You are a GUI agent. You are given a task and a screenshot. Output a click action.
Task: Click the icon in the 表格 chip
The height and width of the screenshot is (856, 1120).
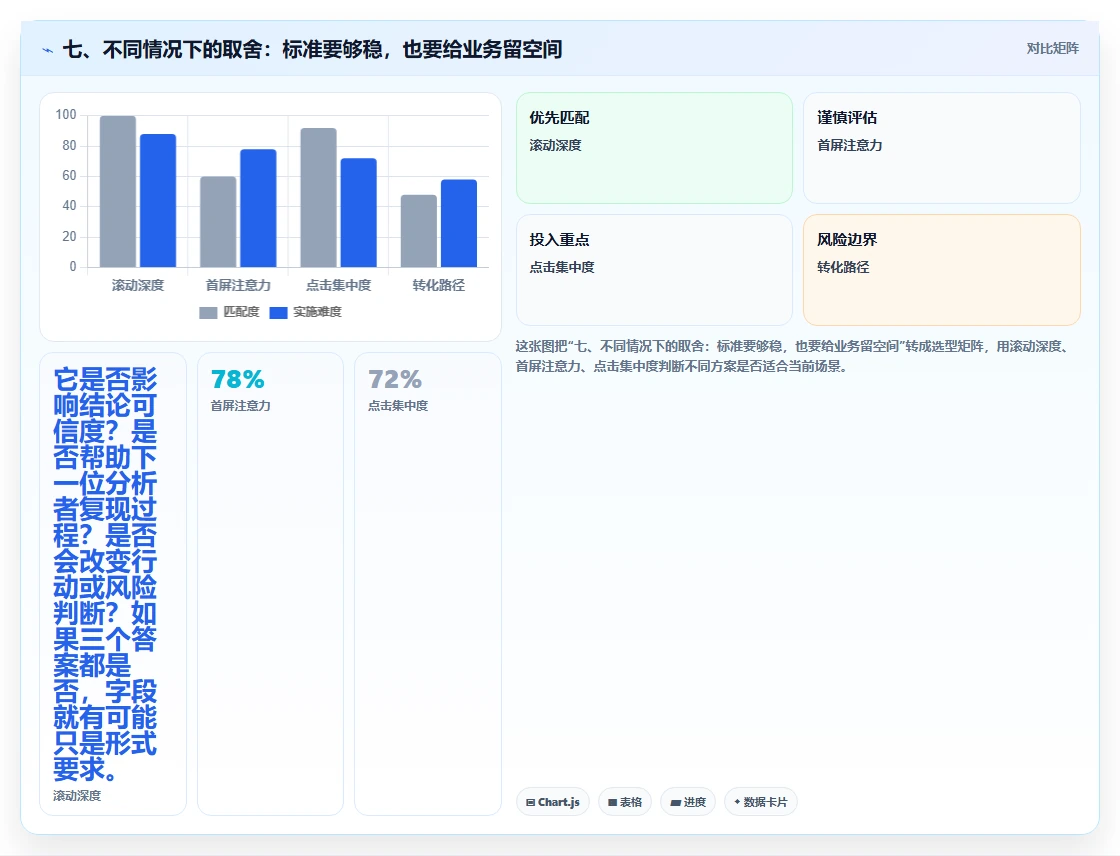tap(612, 802)
